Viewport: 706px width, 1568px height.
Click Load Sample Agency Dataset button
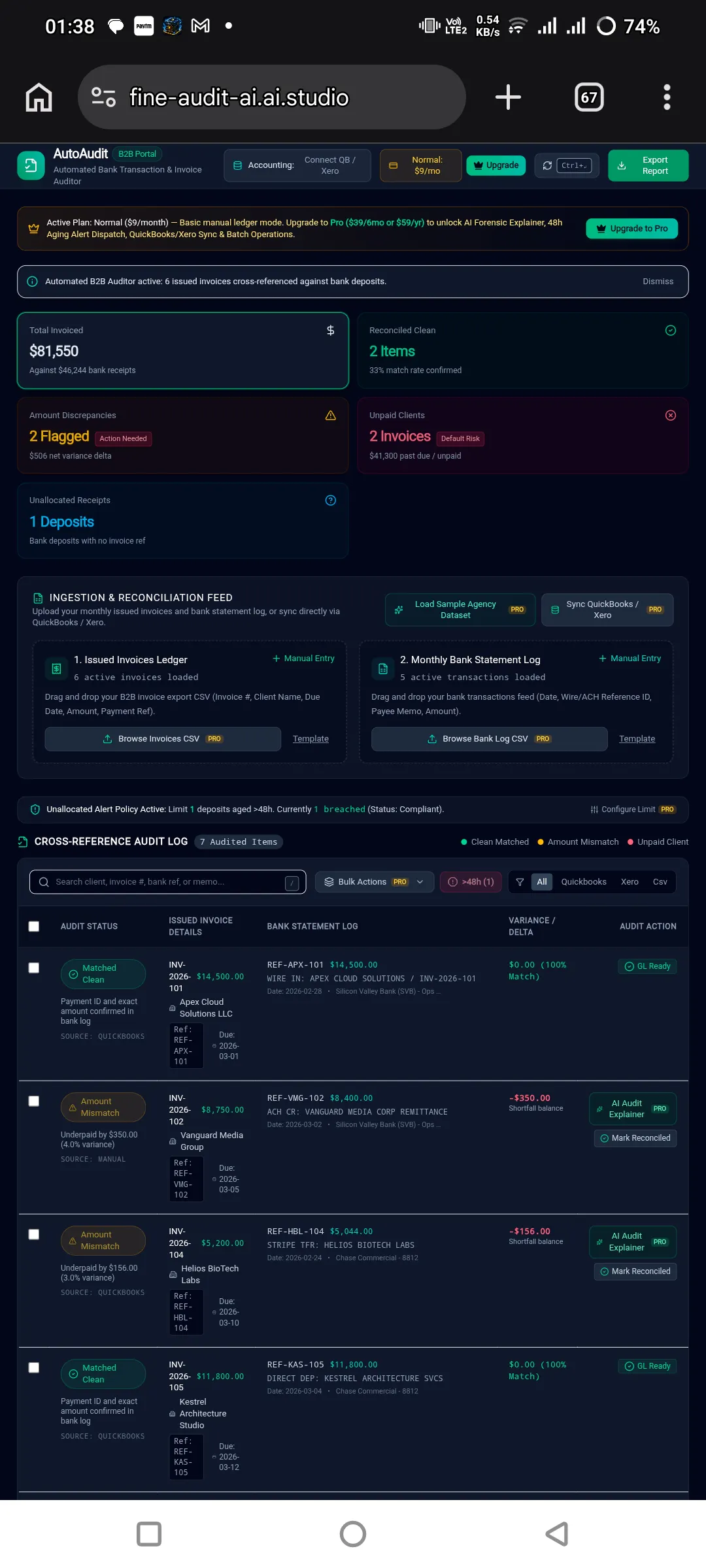[x=460, y=610]
